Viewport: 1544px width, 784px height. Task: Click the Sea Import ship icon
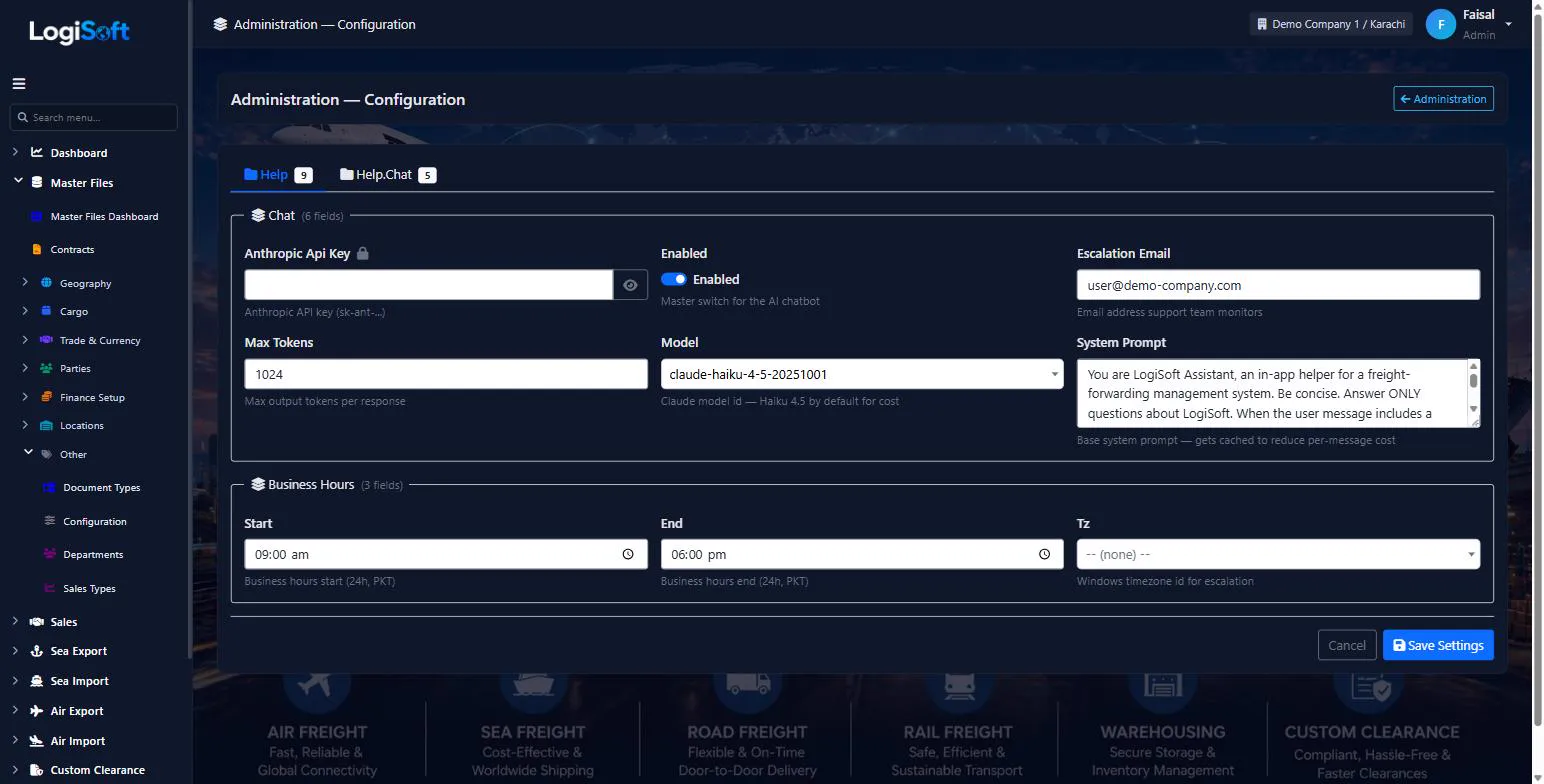point(37,681)
